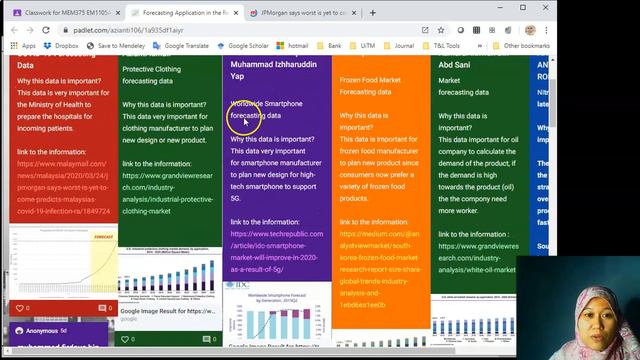Image resolution: width=640 pixels, height=360 pixels.
Task: Open page in new window icon in address bar
Action: coord(425,30)
